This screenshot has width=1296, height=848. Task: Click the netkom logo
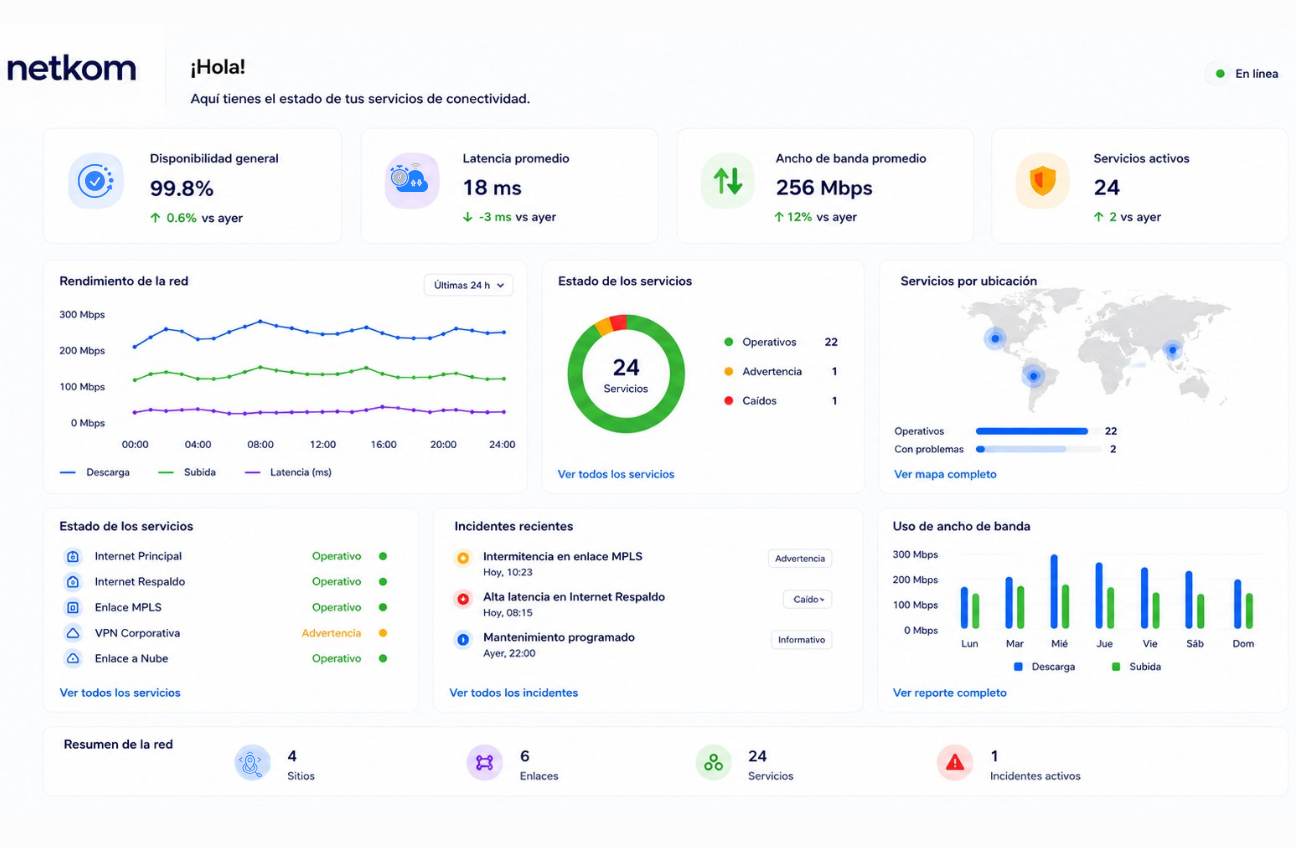click(x=71, y=68)
